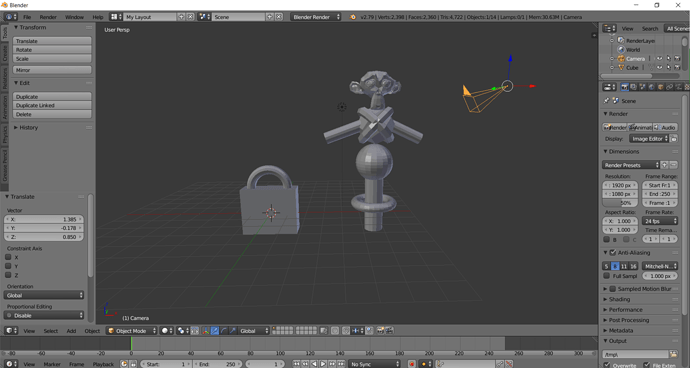Click the Mirror button in Transform panel
This screenshot has width=690, height=368.
coord(52,70)
